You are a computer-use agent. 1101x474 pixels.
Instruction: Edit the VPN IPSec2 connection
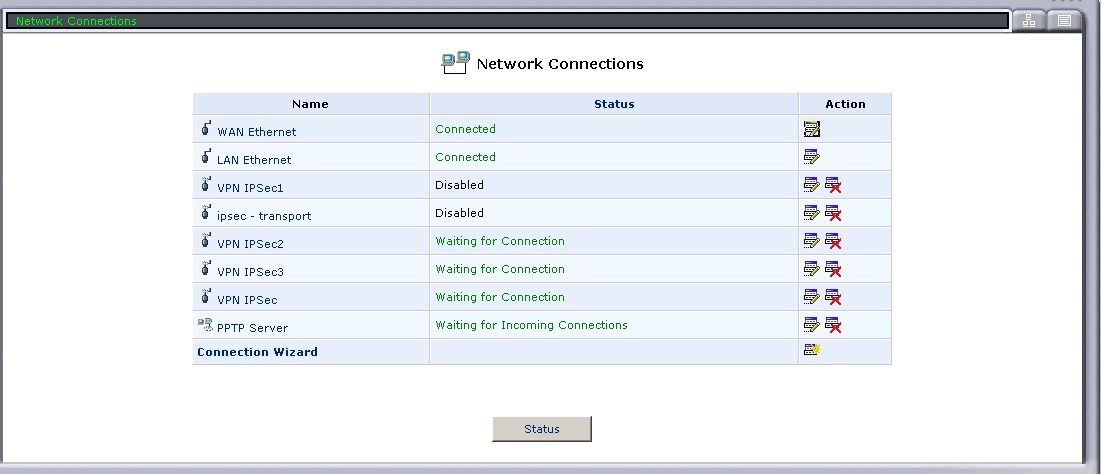pos(811,241)
